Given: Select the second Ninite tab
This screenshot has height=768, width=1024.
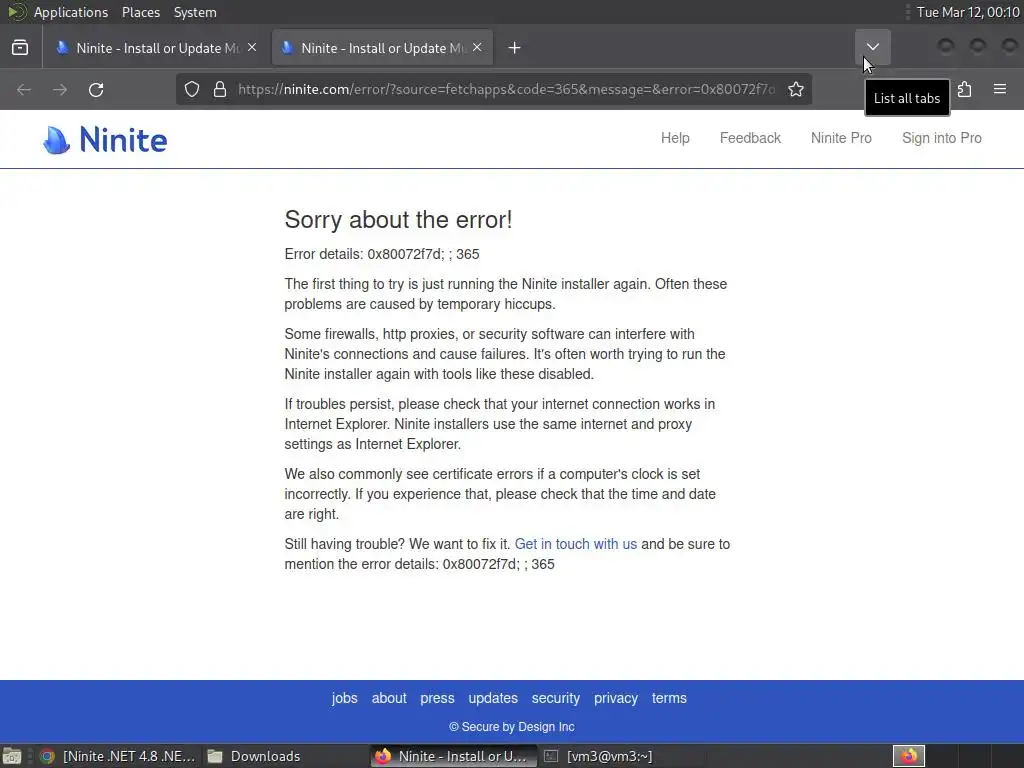Looking at the screenshot, I should coord(382,48).
